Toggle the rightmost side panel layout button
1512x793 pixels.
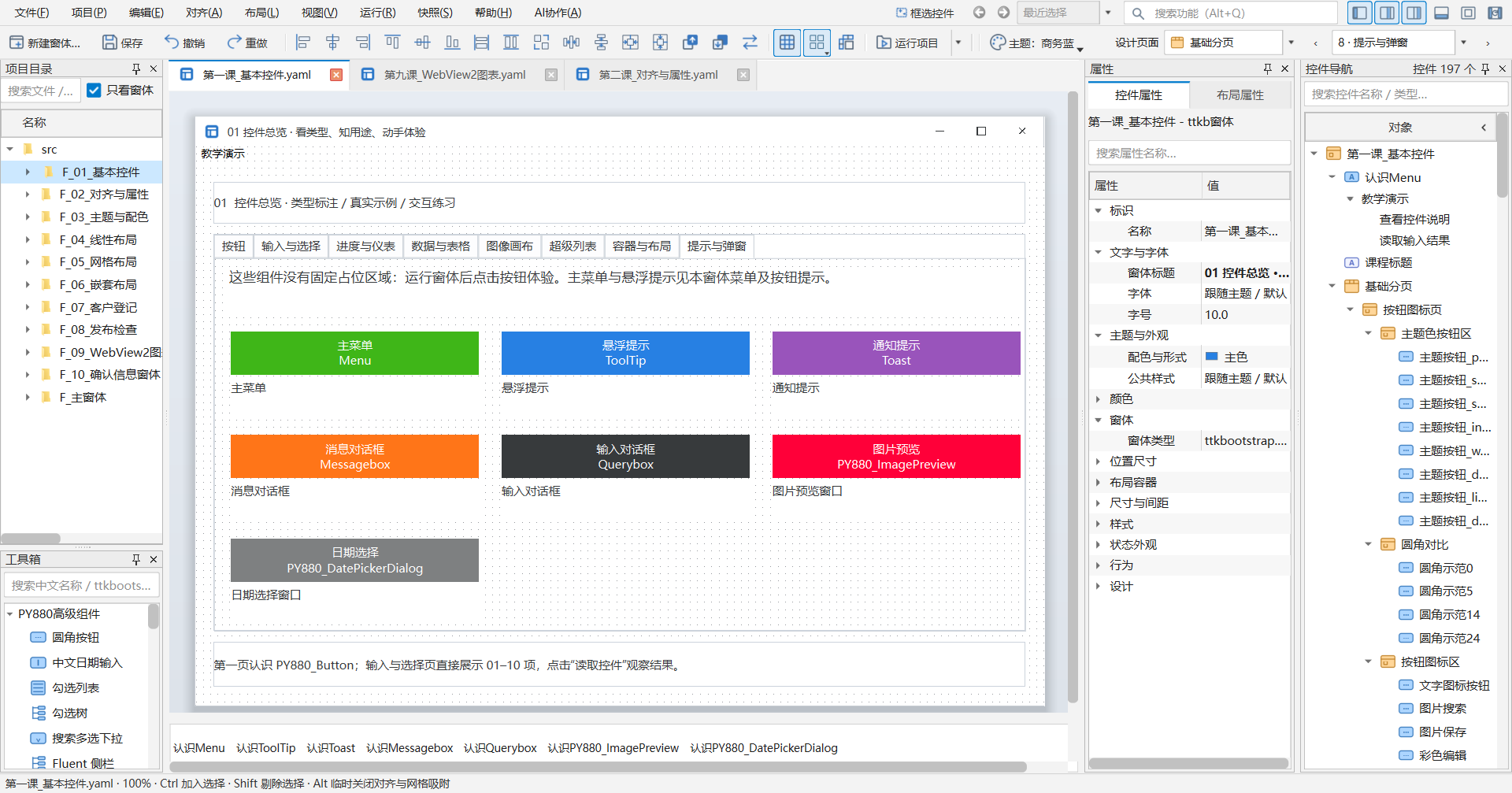click(1414, 13)
